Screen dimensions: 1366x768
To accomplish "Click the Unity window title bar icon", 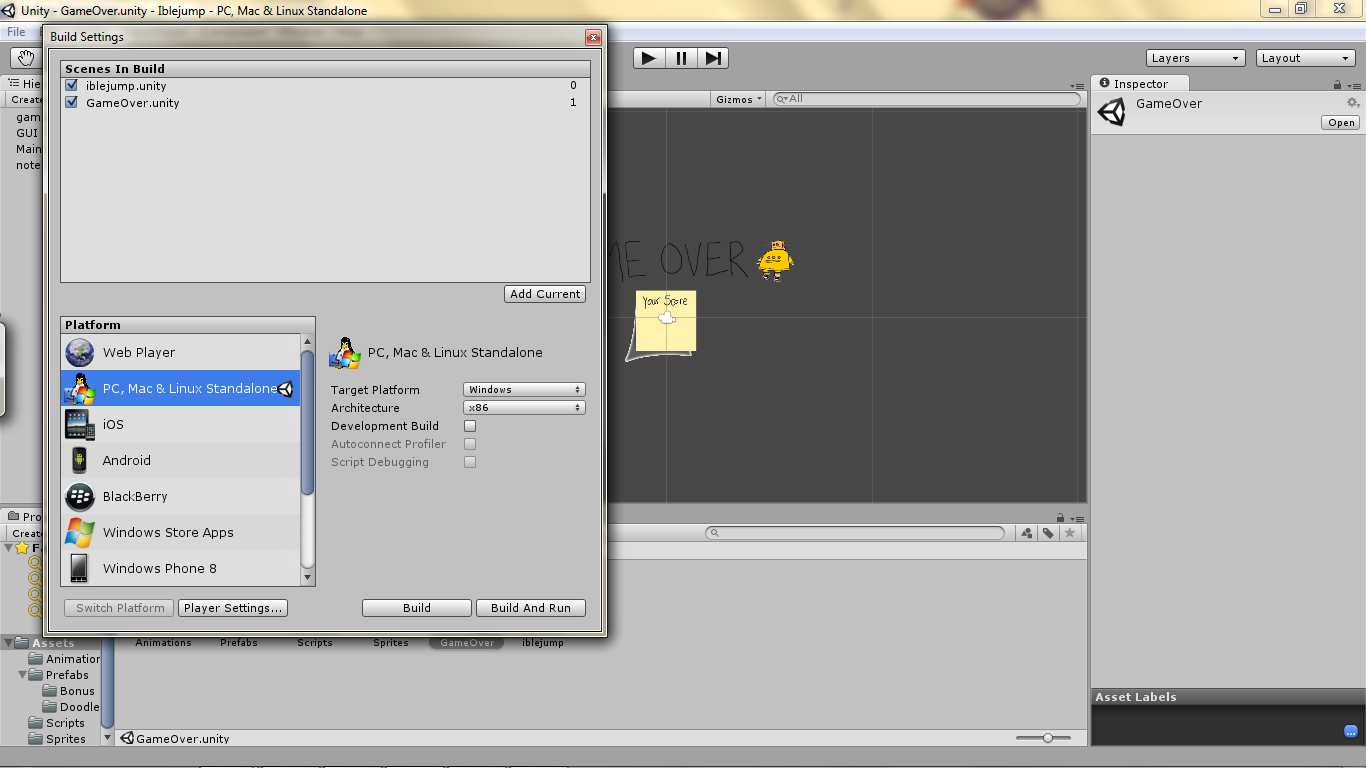I will (10, 11).
